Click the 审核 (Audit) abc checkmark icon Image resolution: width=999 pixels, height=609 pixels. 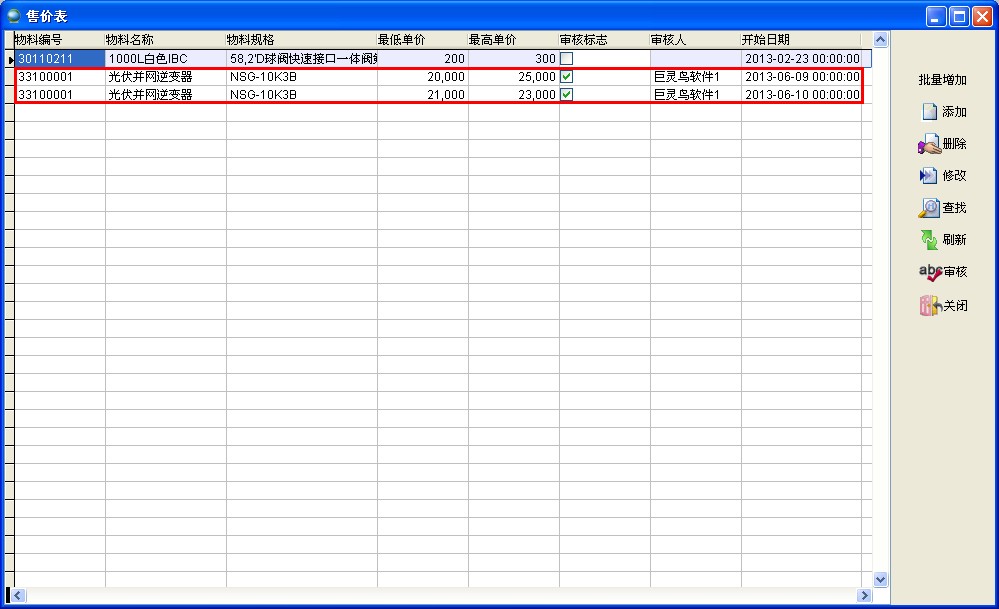coord(929,272)
